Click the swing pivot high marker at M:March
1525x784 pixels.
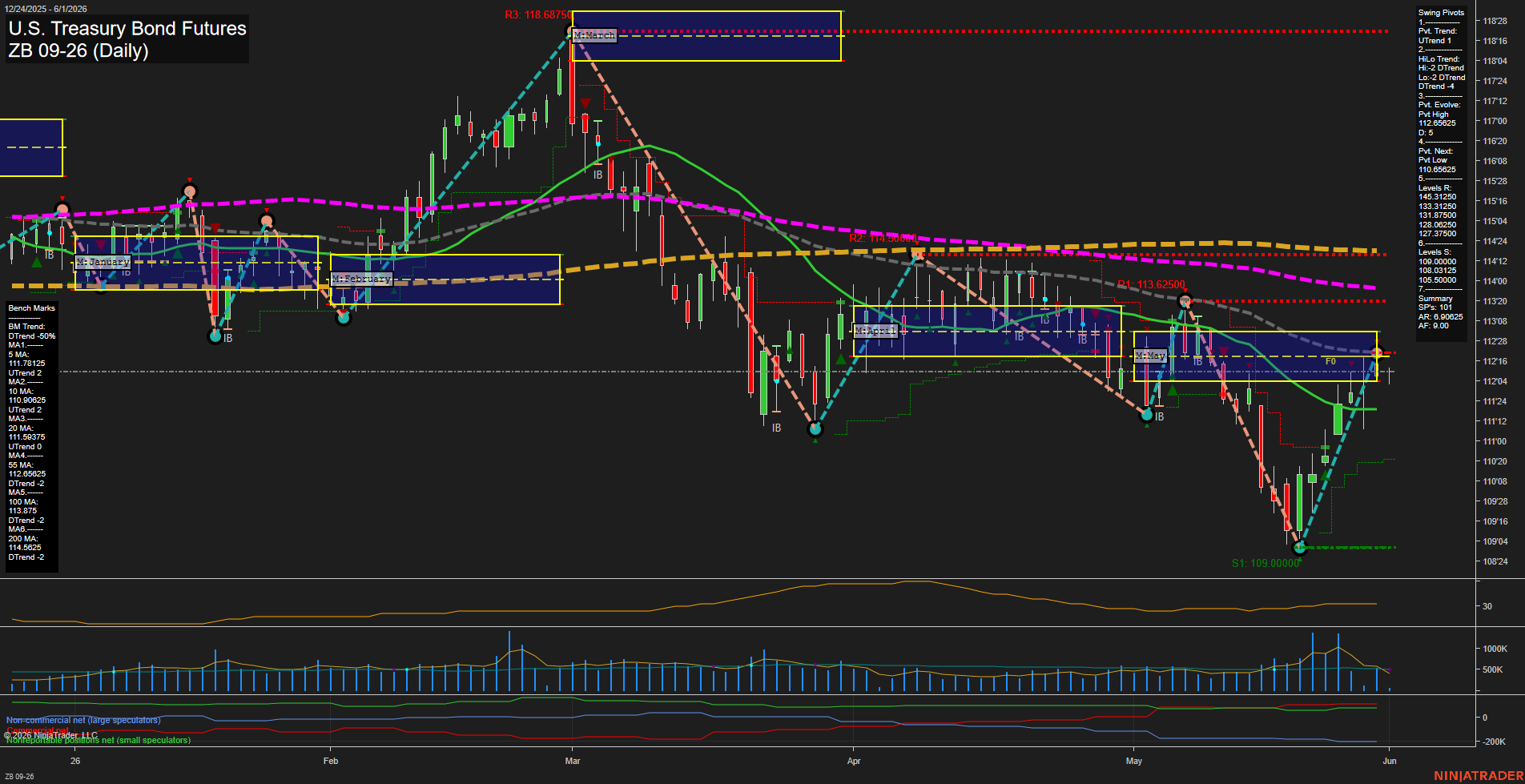(571, 33)
